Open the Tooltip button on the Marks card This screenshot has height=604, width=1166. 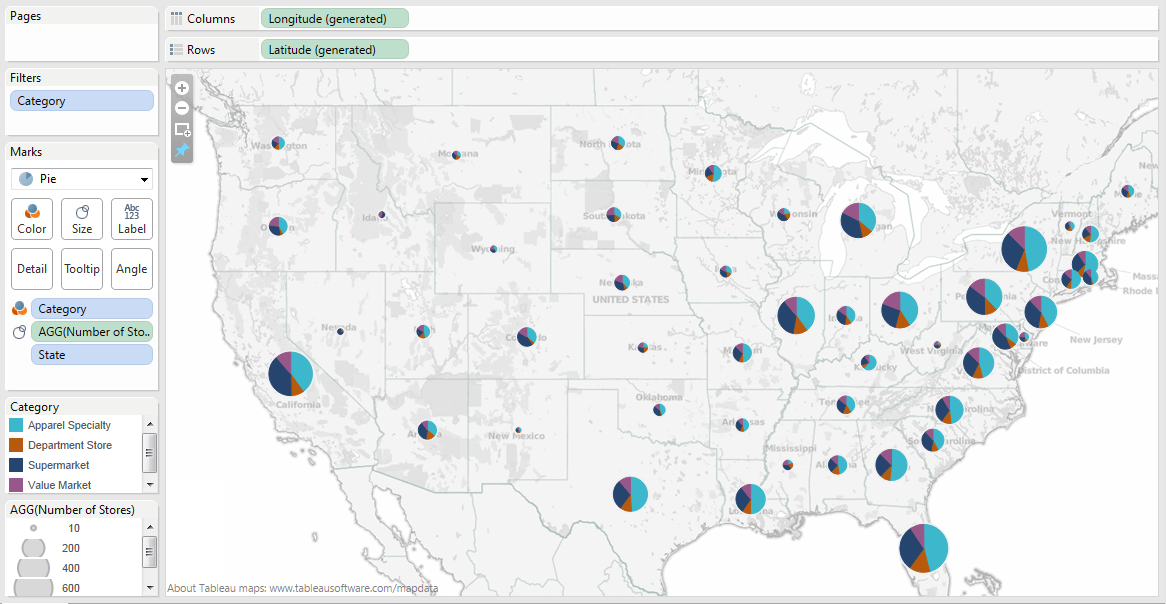pos(81,268)
